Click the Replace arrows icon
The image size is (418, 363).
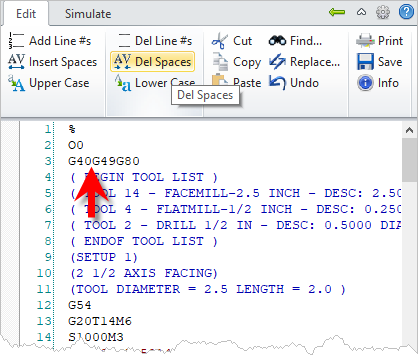[x=277, y=62]
